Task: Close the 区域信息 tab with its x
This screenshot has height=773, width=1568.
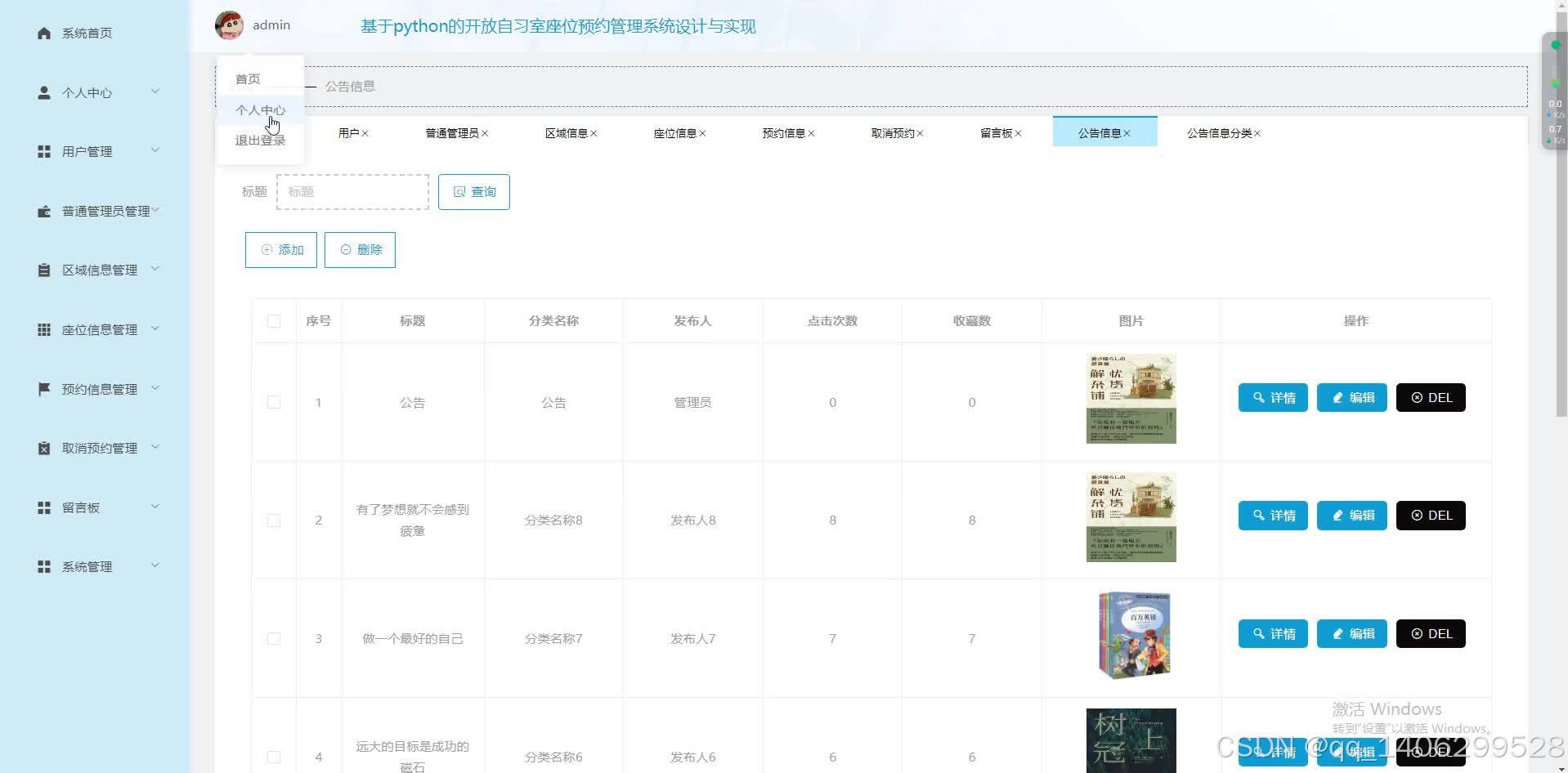Action: pos(594,133)
